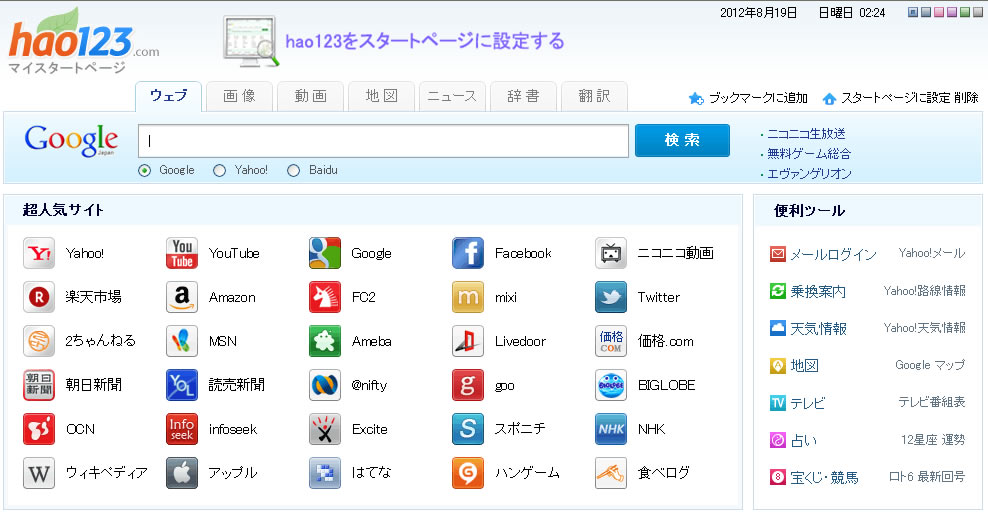Image resolution: width=988 pixels, height=515 pixels.
Task: Switch to the 翻訳 search tab
Action: (594, 96)
